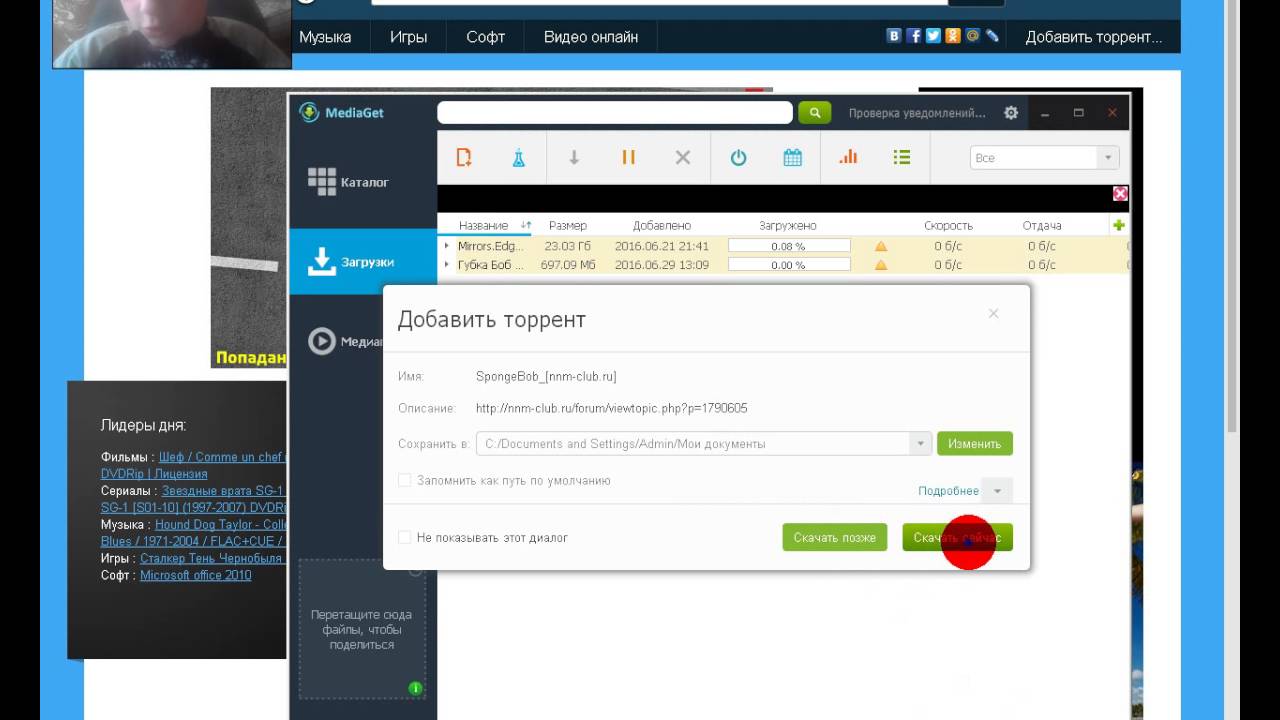The width and height of the screenshot is (1280, 720).
Task: Enable Запомнить как путь по умолчанию checkbox
Action: (x=405, y=480)
